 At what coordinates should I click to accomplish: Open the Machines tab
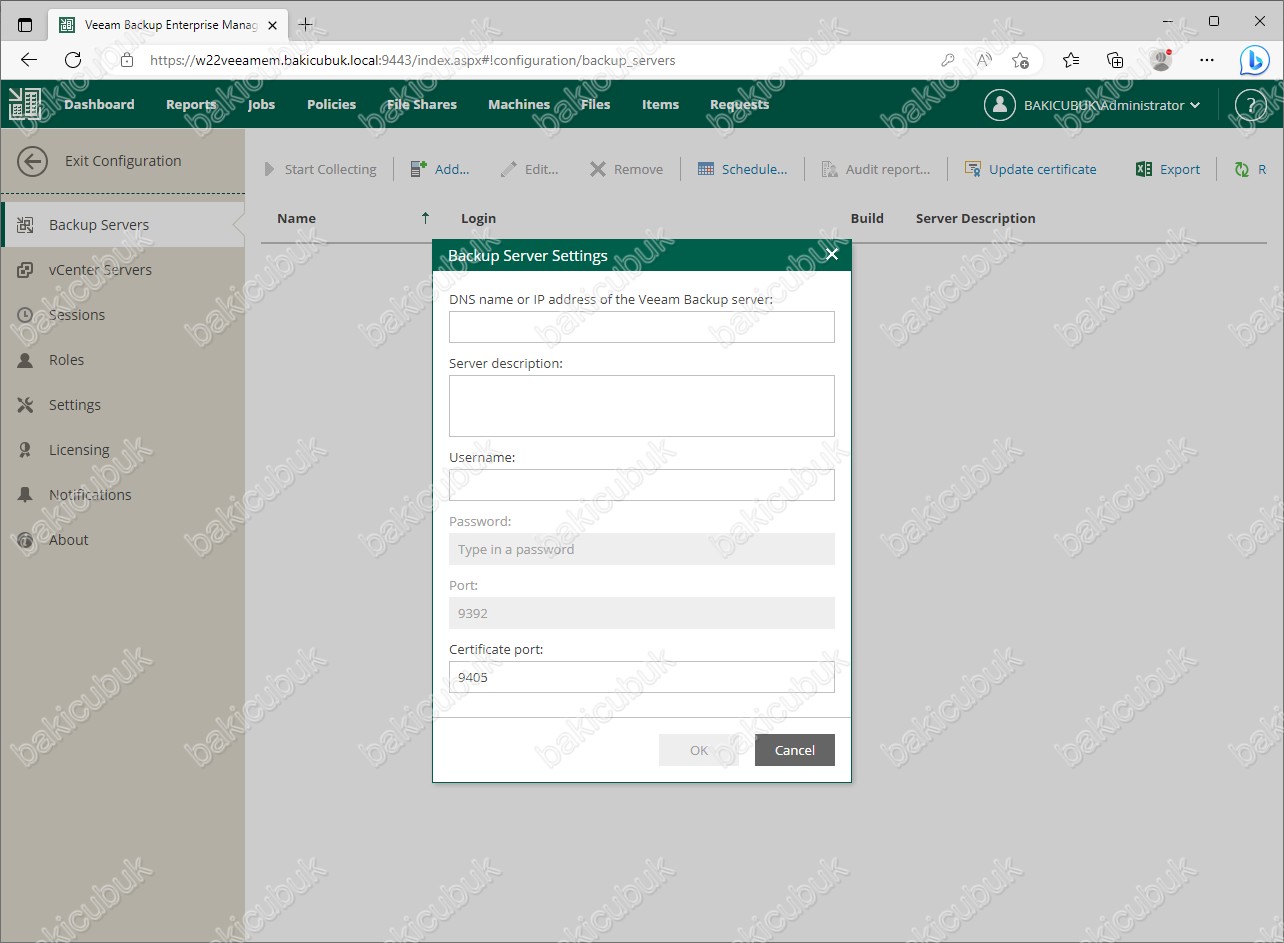coord(519,104)
